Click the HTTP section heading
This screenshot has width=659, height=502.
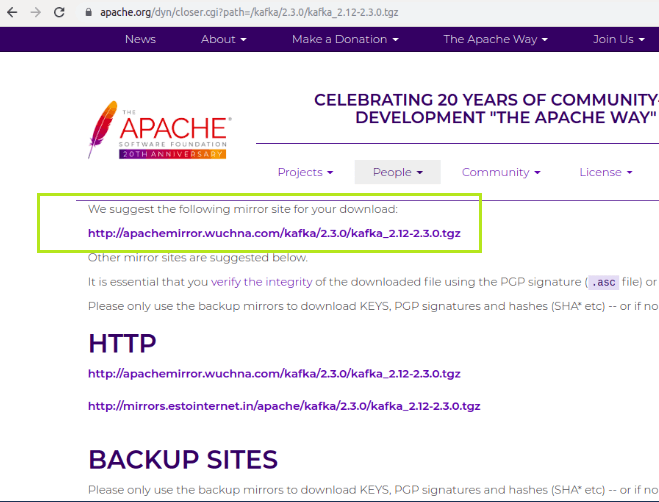click(x=122, y=343)
